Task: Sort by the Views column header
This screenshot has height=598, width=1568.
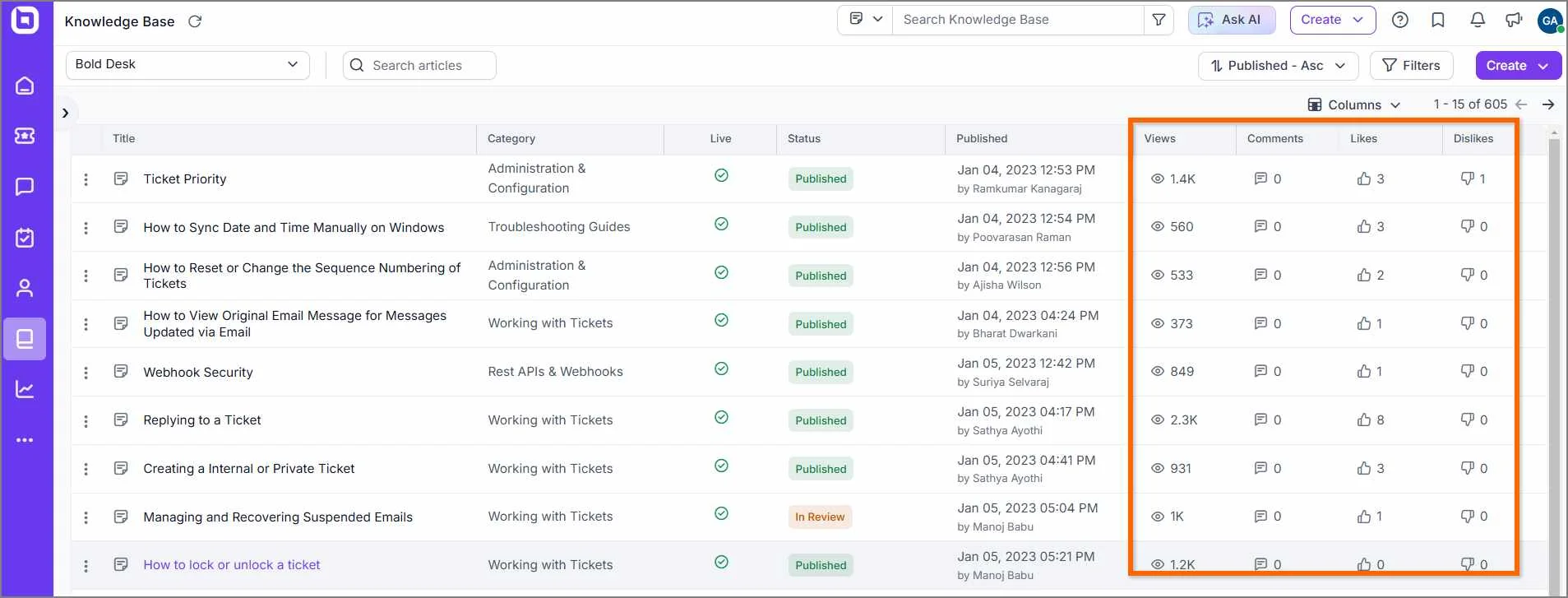Action: tap(1160, 138)
